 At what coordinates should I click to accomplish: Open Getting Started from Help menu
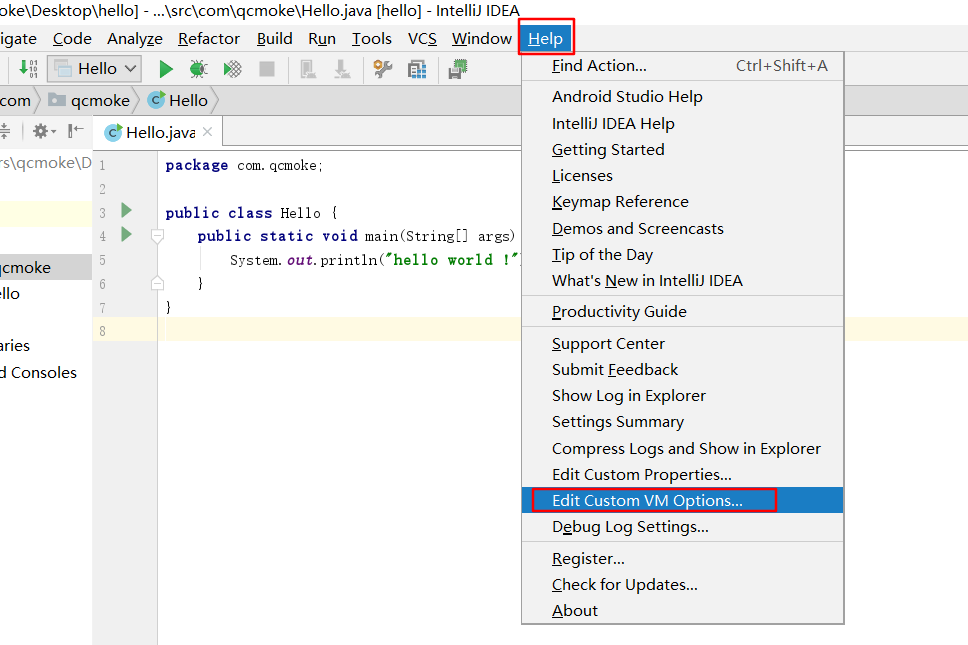pos(683,149)
